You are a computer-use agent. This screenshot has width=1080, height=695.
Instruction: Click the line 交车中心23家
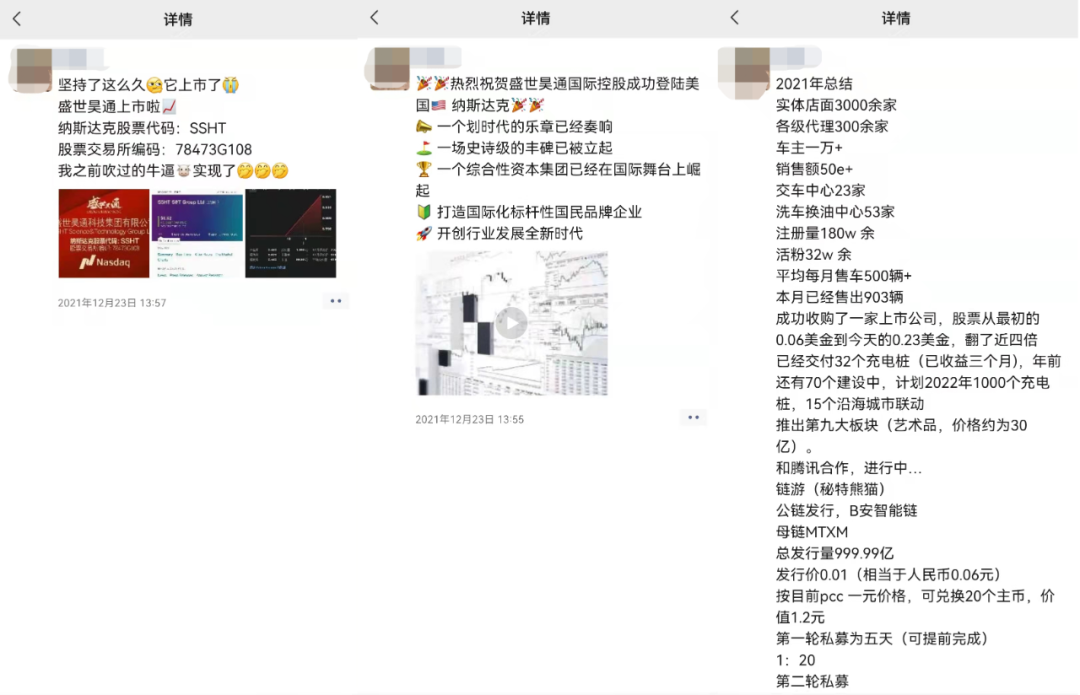820,191
